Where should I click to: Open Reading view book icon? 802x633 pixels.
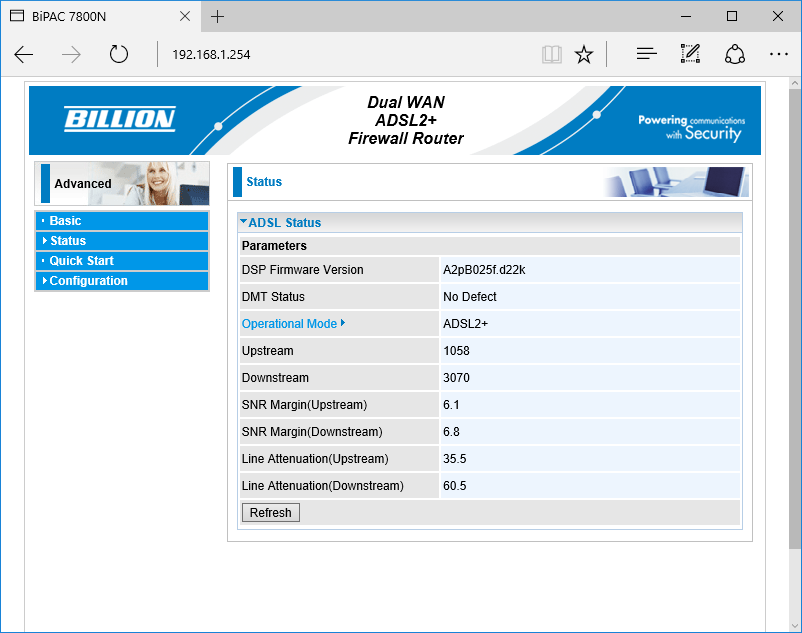tap(551, 54)
